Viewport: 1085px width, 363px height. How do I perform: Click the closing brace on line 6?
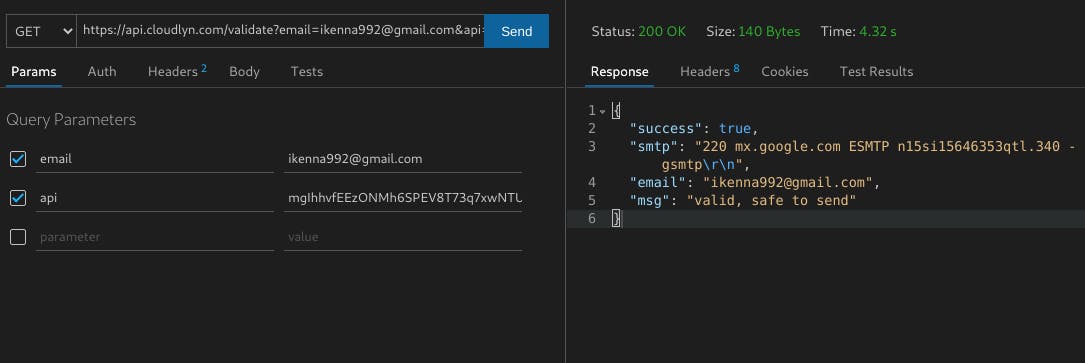click(617, 218)
